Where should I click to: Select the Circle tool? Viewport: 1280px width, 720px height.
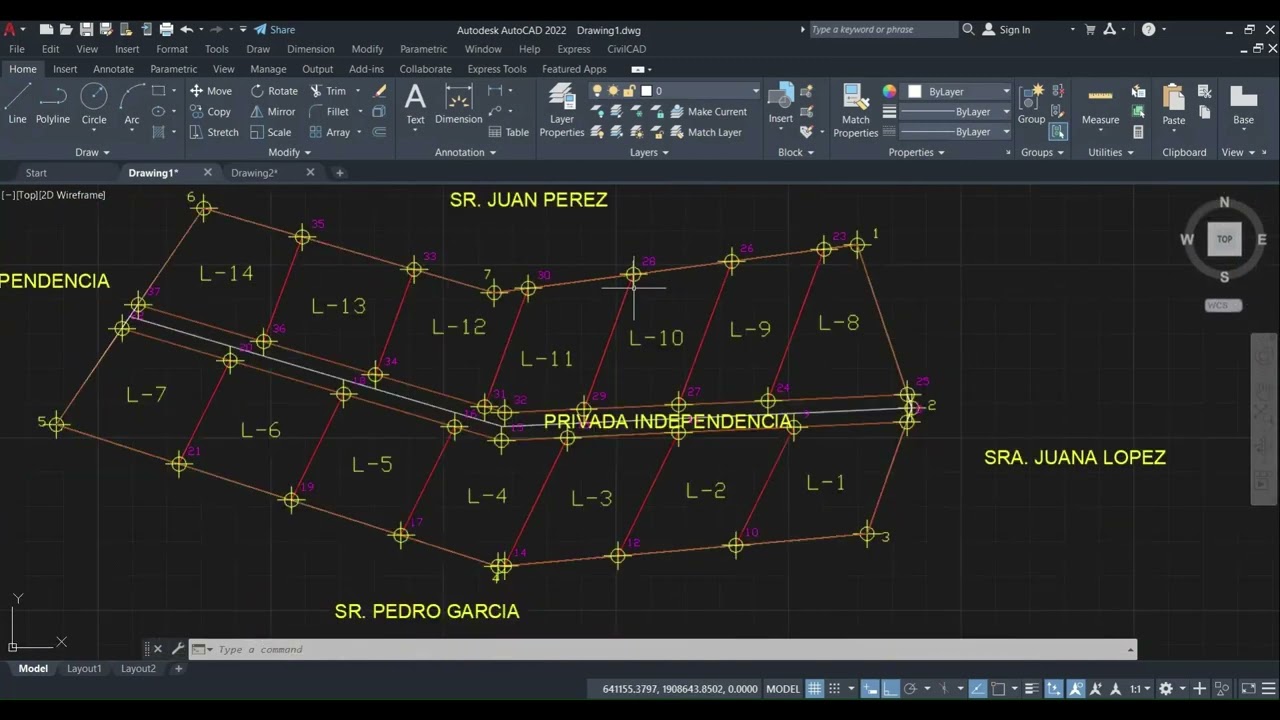click(94, 104)
